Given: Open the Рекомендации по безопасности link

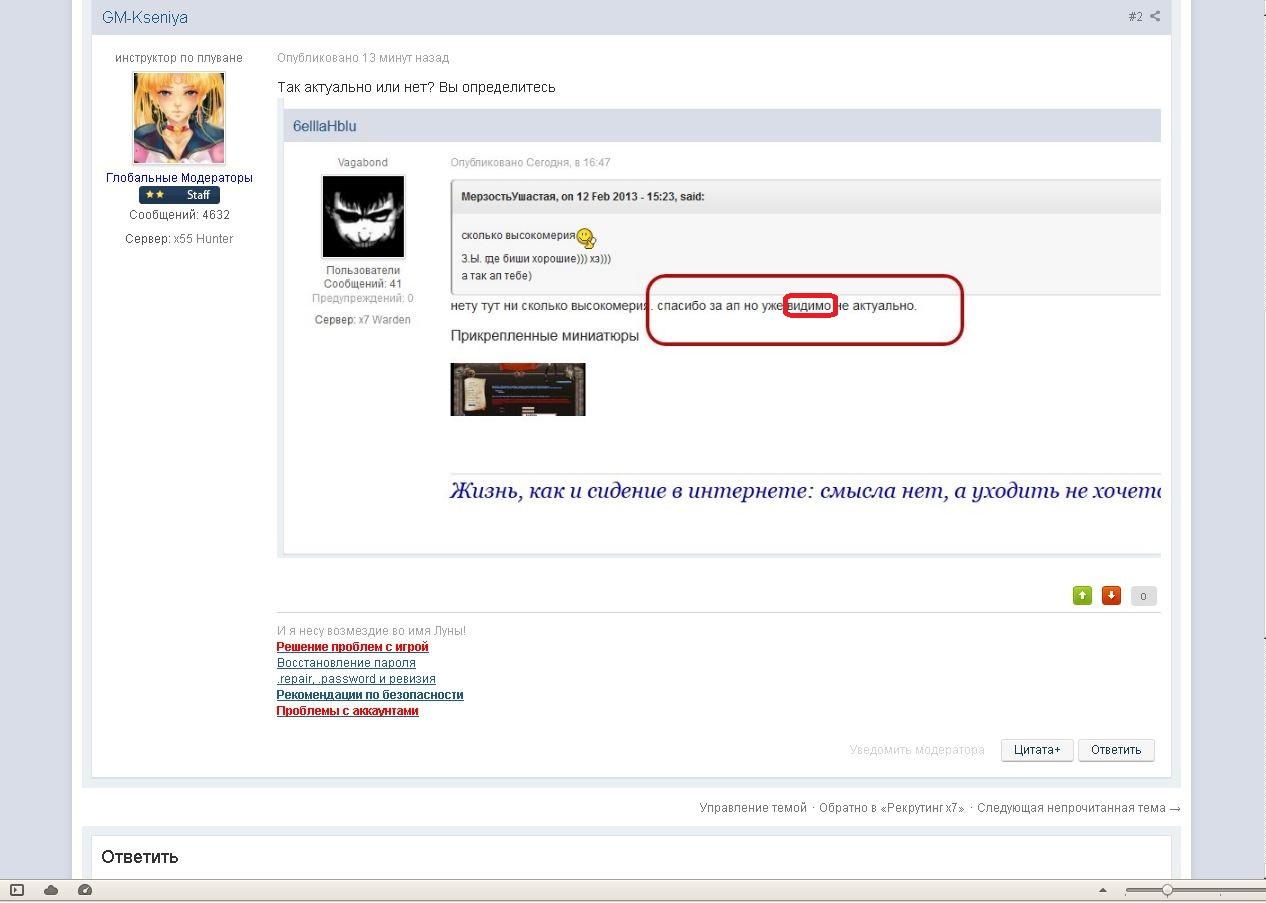Looking at the screenshot, I should 370,695.
